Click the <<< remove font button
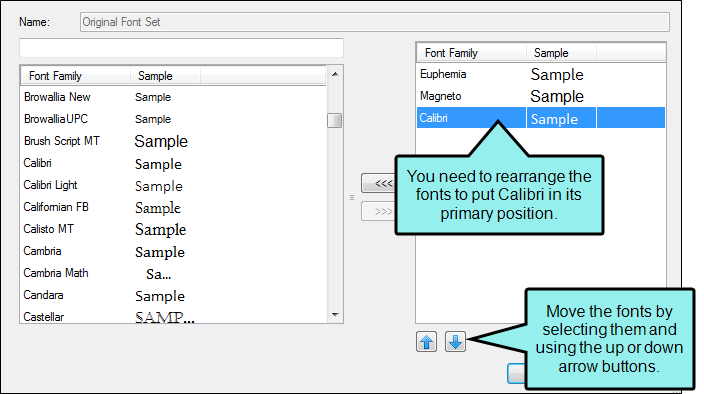This screenshot has height=394, width=704. click(378, 183)
